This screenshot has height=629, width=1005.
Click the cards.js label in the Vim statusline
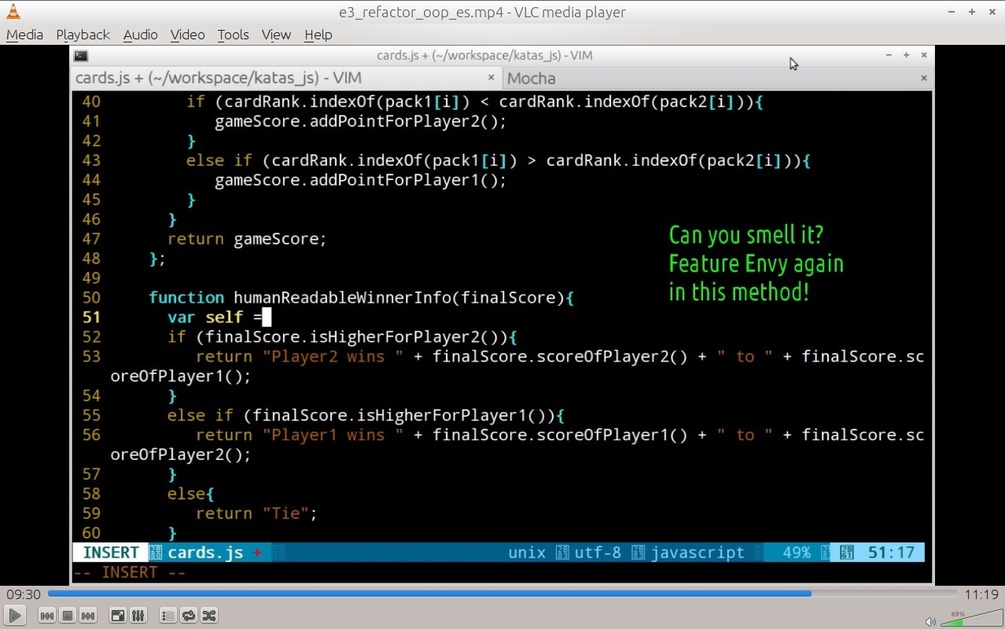205,552
